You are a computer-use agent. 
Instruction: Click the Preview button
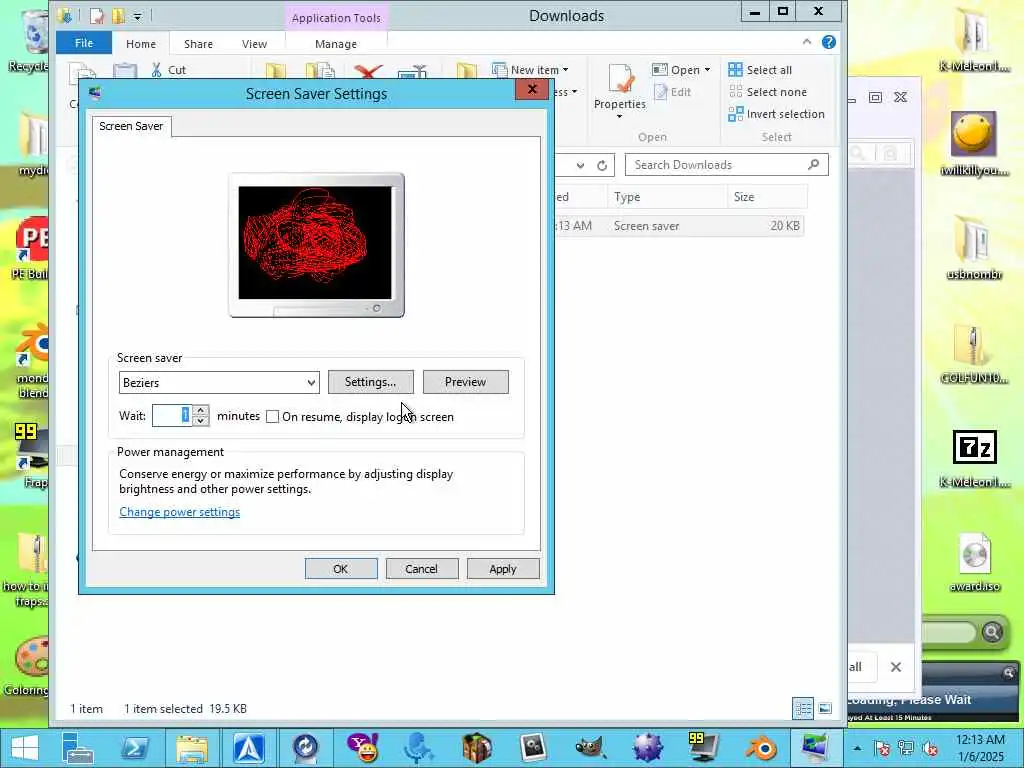point(466,382)
